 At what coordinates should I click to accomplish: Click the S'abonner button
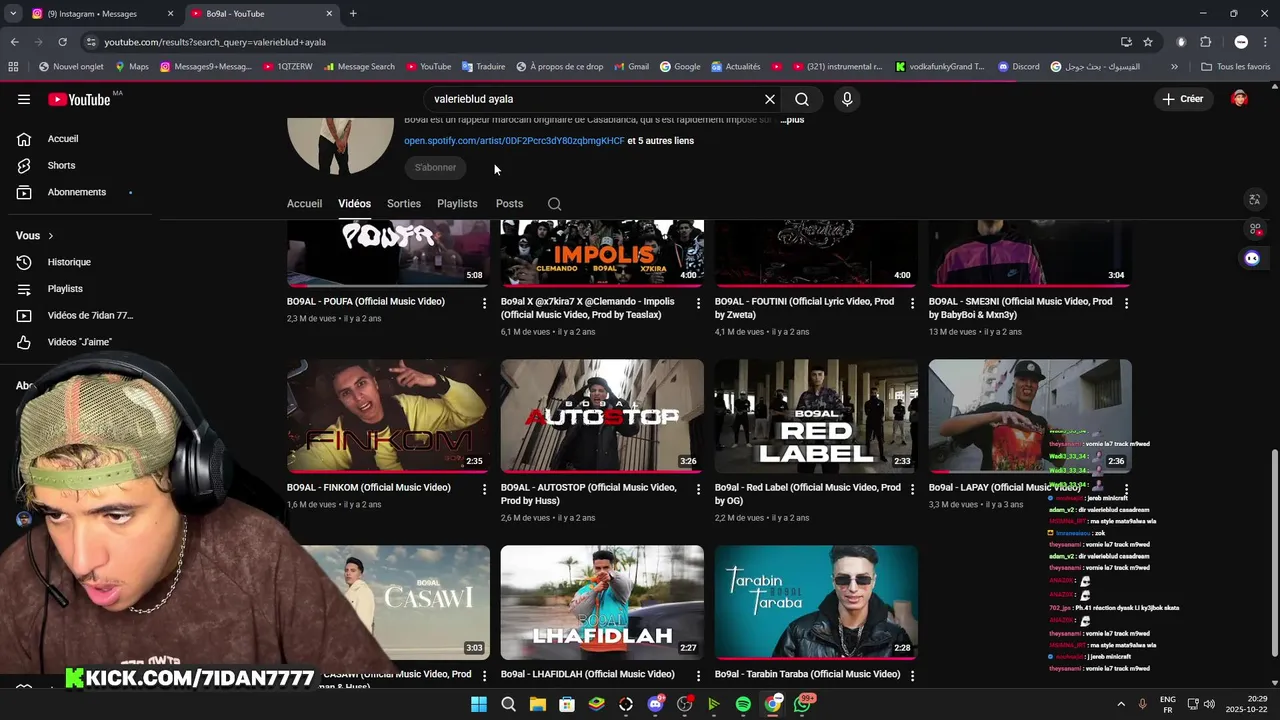(x=435, y=167)
